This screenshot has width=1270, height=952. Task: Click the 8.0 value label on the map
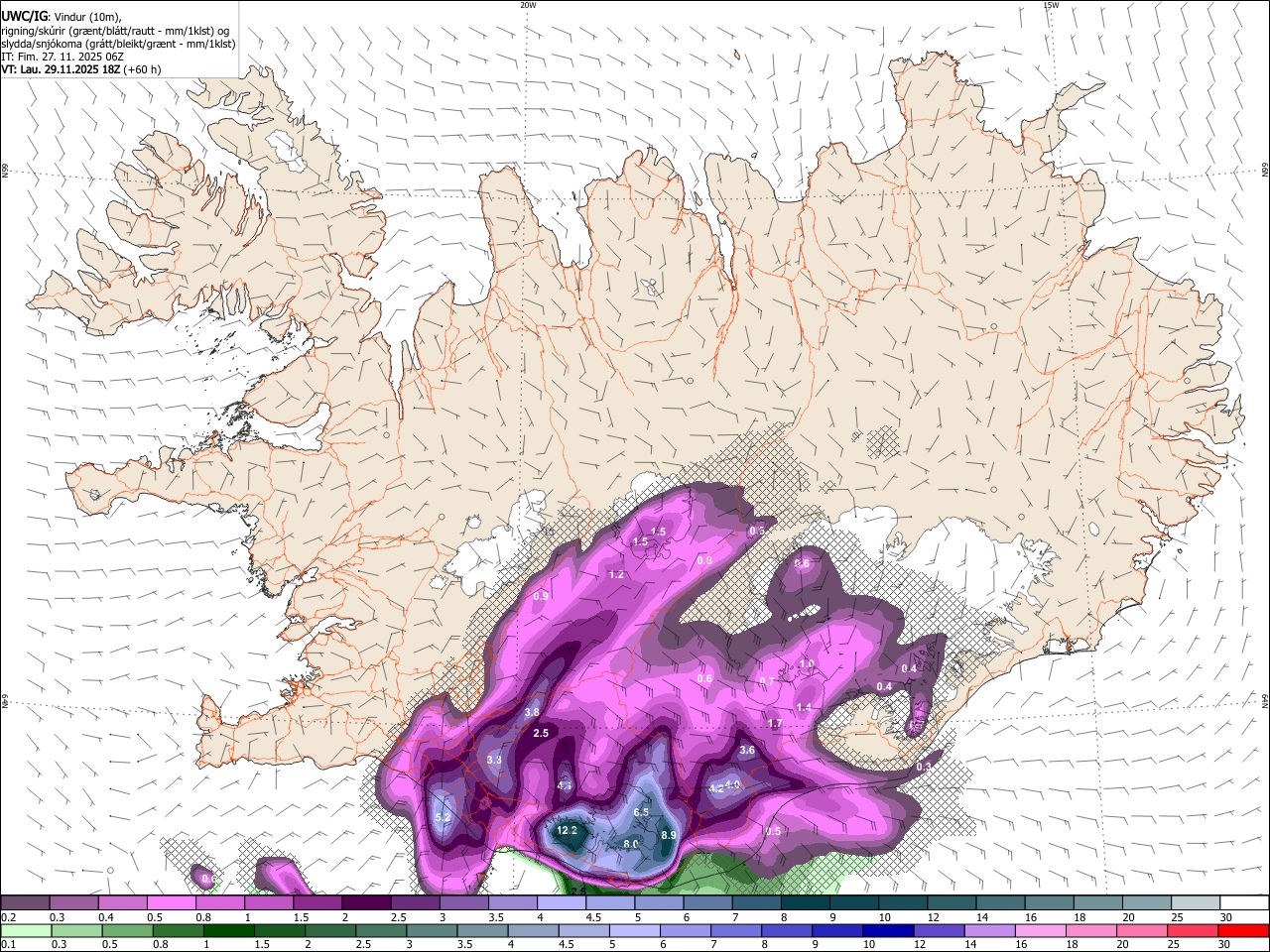[x=631, y=844]
